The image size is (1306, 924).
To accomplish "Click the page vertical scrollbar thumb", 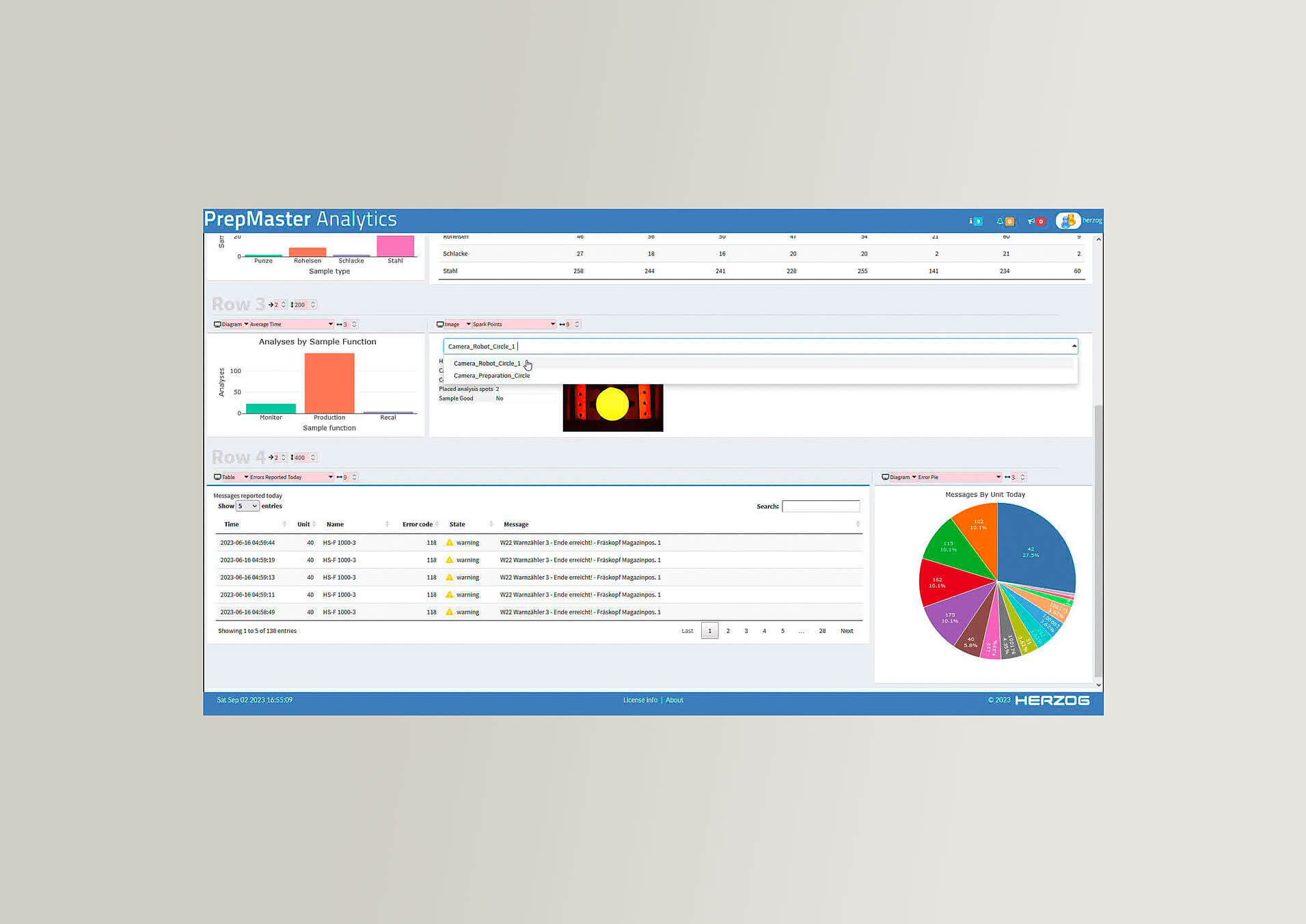I will coord(1098,540).
